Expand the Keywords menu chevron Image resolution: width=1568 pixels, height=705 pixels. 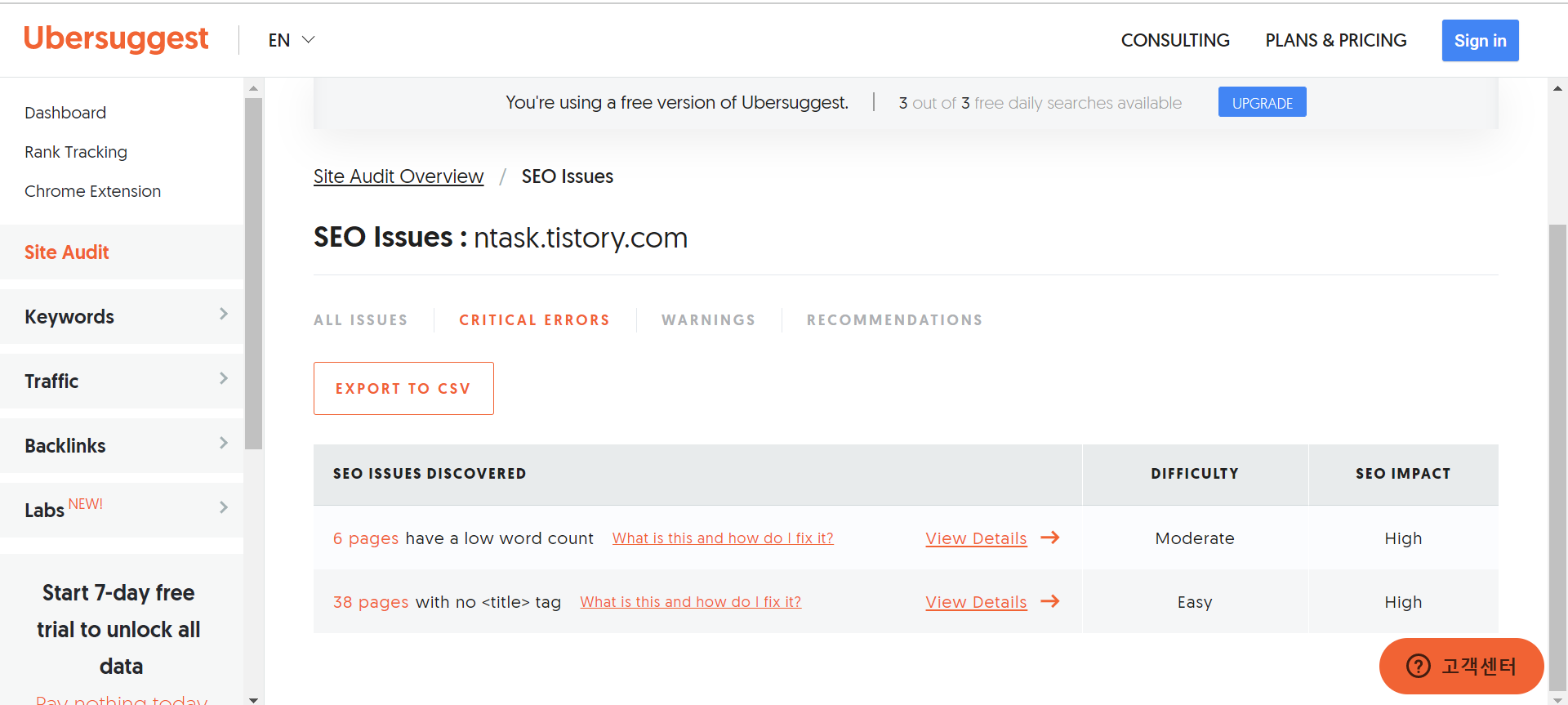tap(223, 315)
